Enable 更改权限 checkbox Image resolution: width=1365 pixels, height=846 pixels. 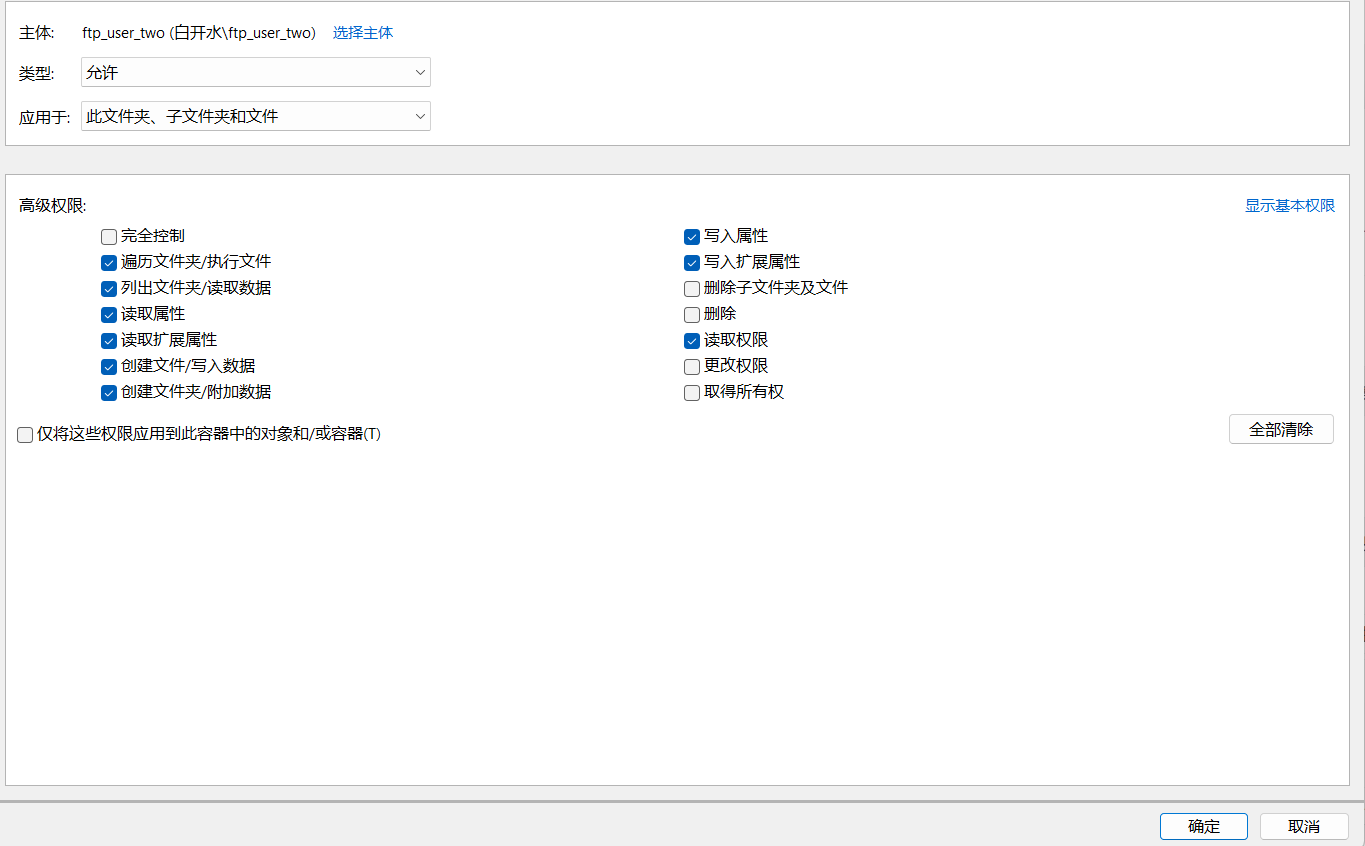point(692,367)
